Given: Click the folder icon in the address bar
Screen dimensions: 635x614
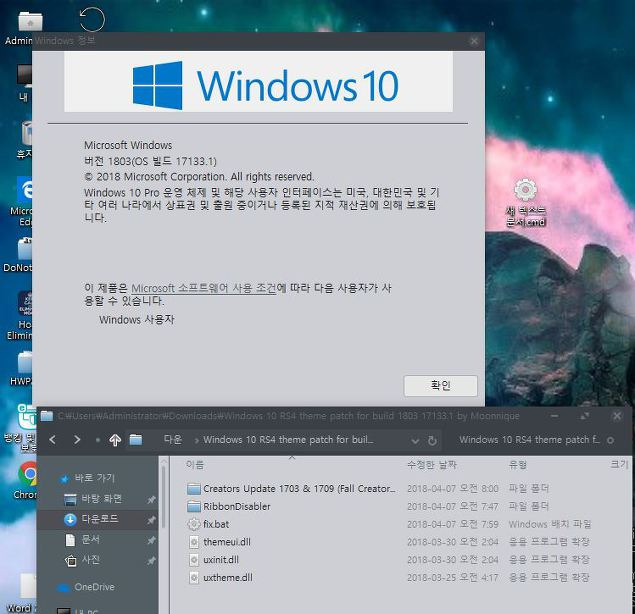Looking at the screenshot, I should (x=136, y=439).
